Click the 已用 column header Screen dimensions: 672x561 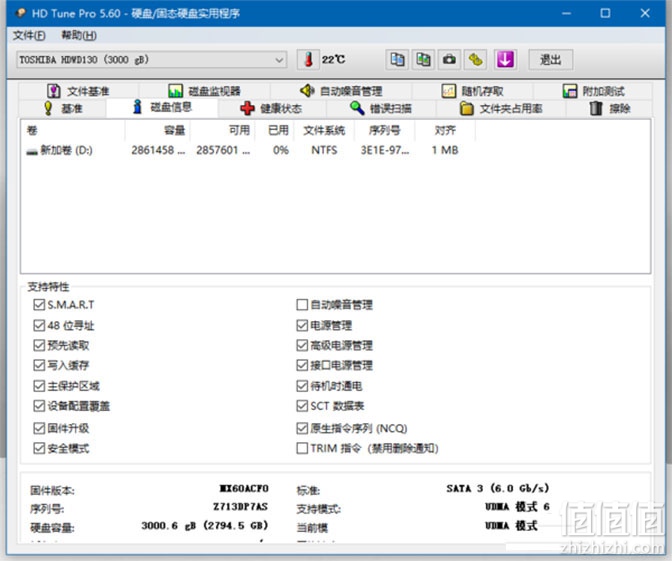(274, 130)
